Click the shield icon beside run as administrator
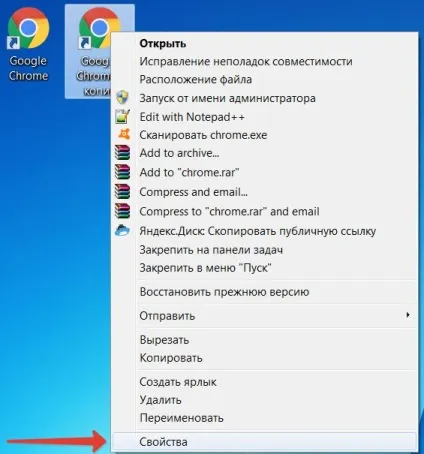 [122, 98]
